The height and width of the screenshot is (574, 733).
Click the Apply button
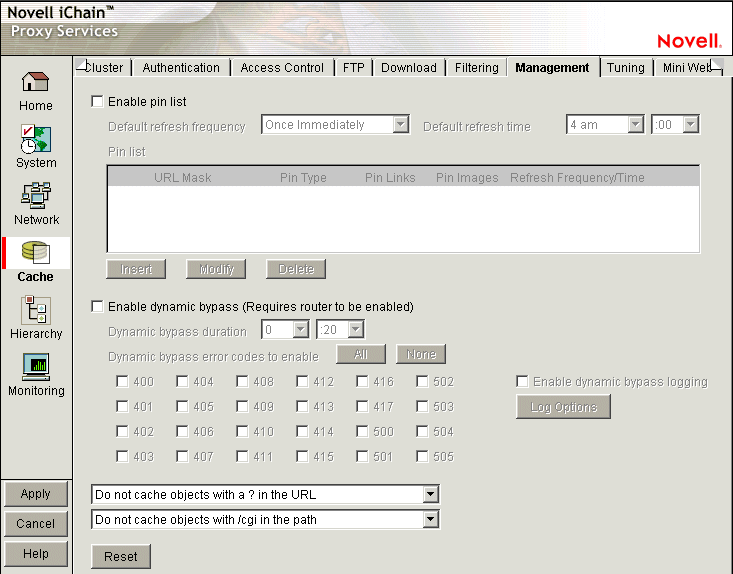[x=36, y=494]
